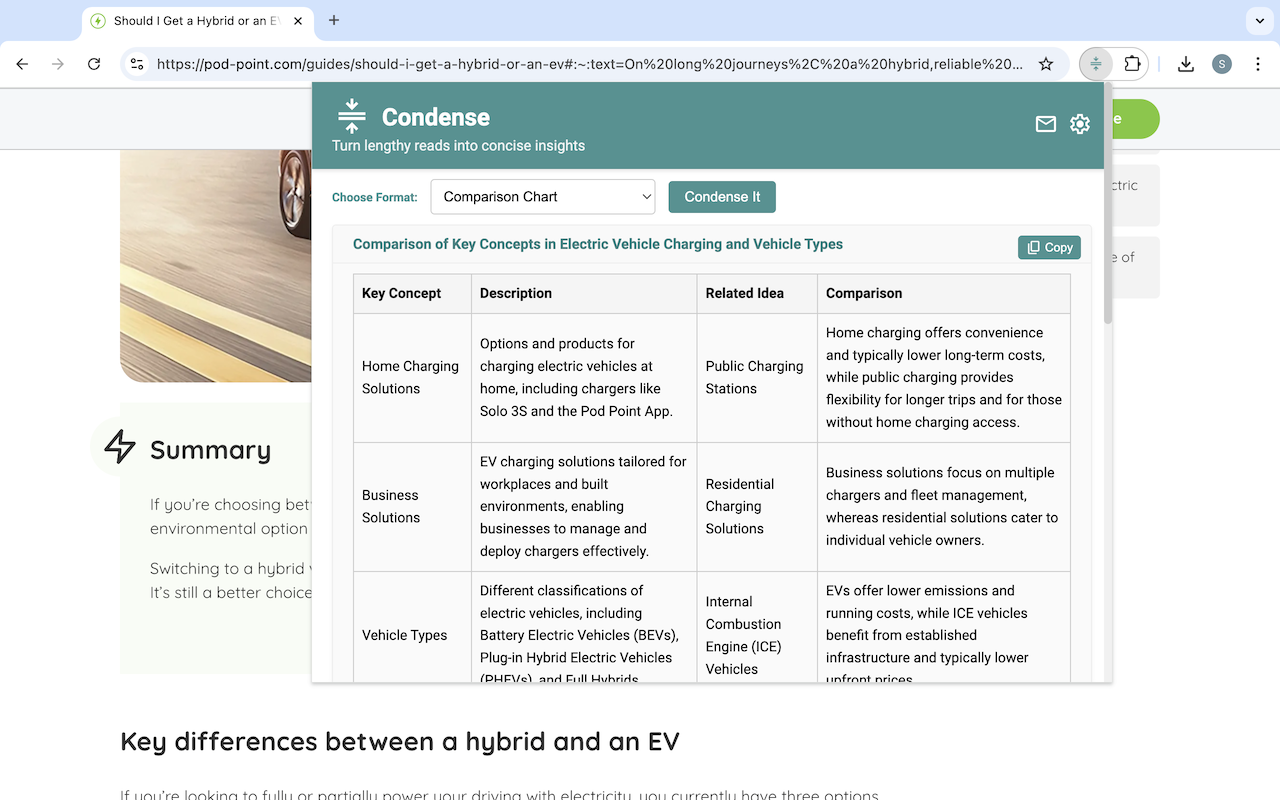This screenshot has height=800, width=1280.
Task: Bookmark this page with star icon
Action: click(1046, 64)
